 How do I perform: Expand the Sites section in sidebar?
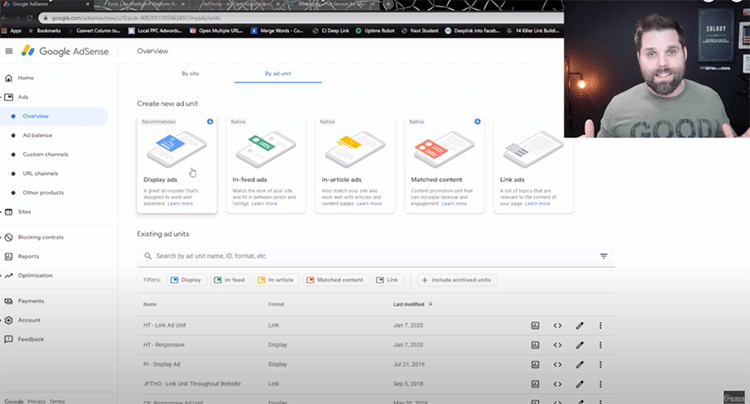point(9,212)
